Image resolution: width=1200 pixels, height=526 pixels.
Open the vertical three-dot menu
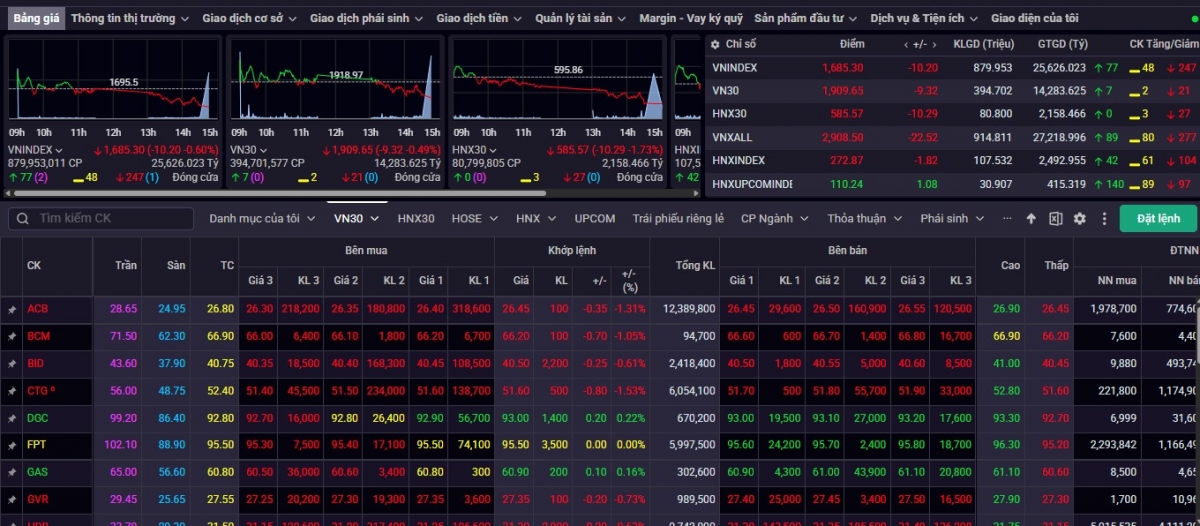(1104, 219)
